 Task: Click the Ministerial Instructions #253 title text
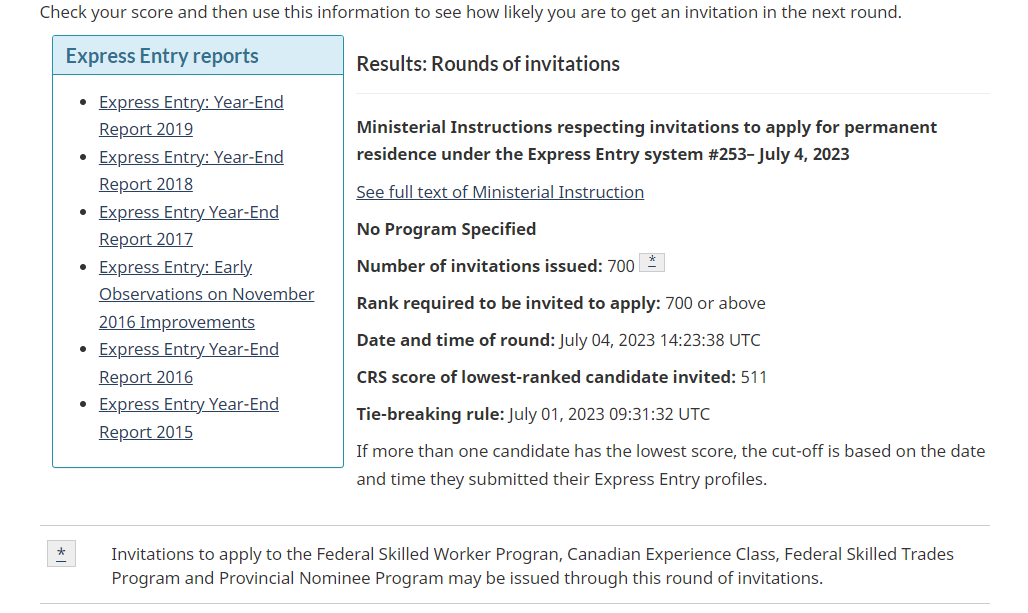[x=646, y=140]
